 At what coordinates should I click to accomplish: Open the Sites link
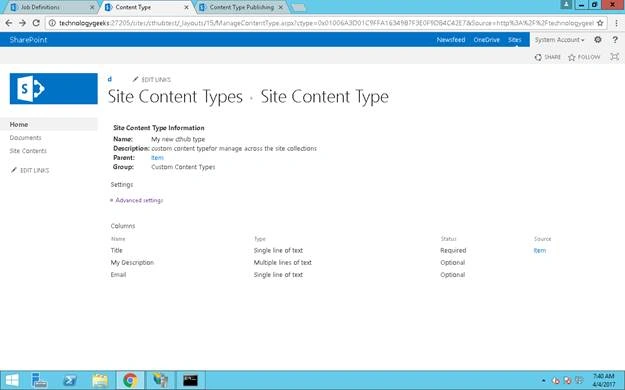pyautogui.click(x=515, y=39)
